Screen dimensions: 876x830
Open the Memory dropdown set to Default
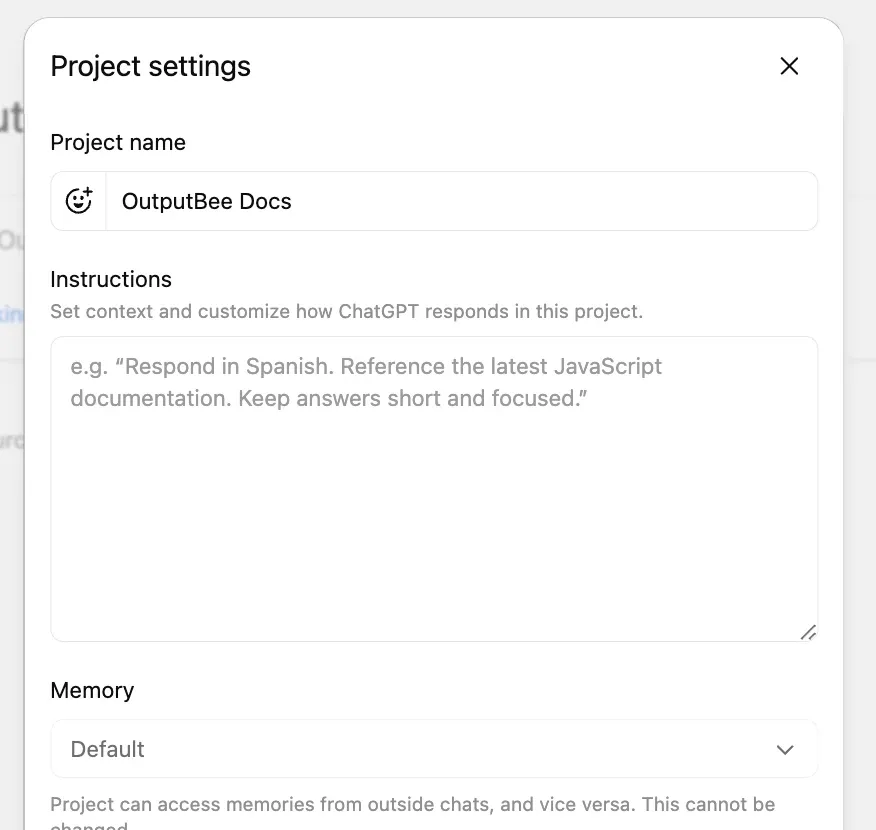tap(434, 749)
